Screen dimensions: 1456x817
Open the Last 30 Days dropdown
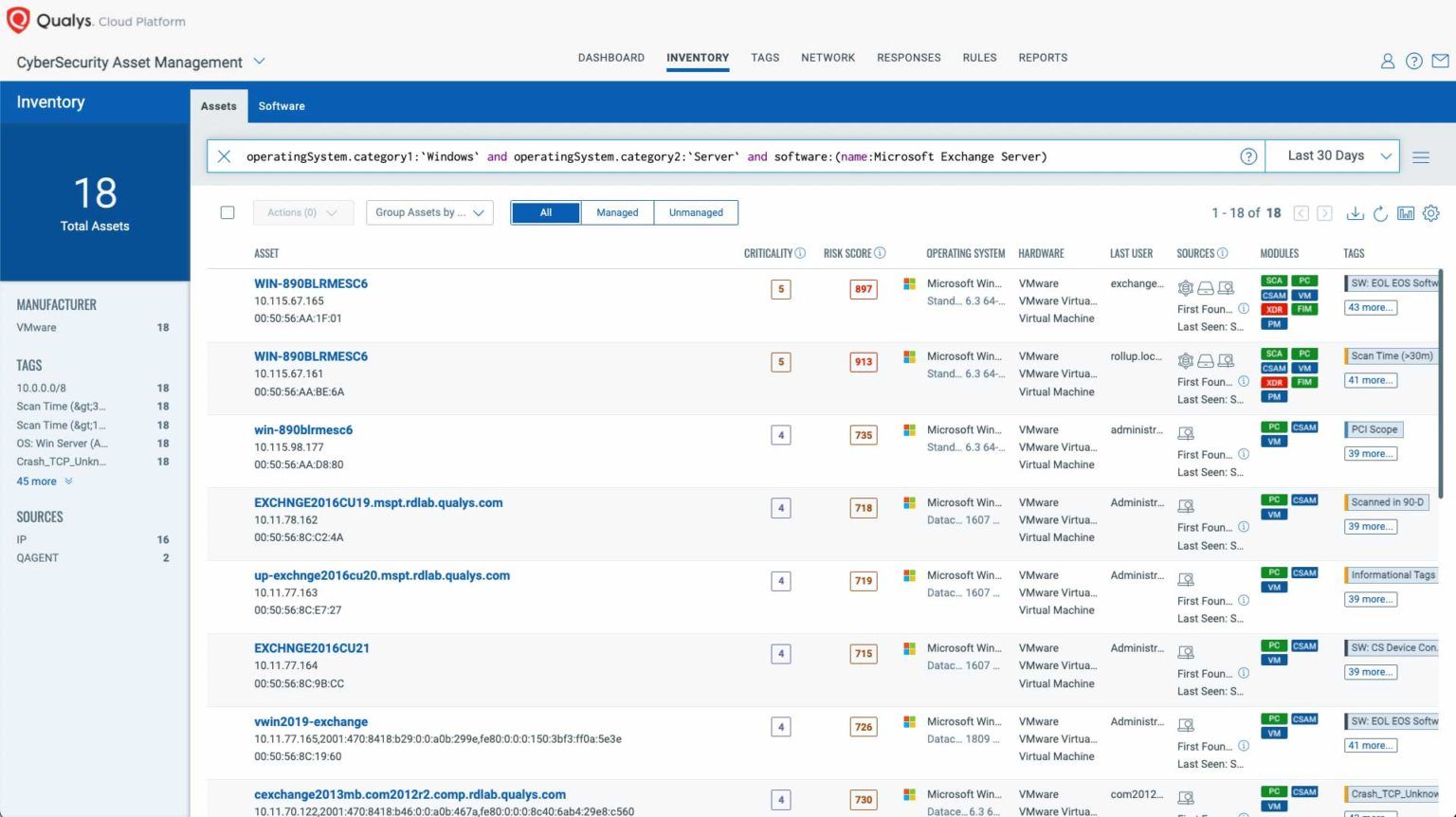click(1332, 155)
